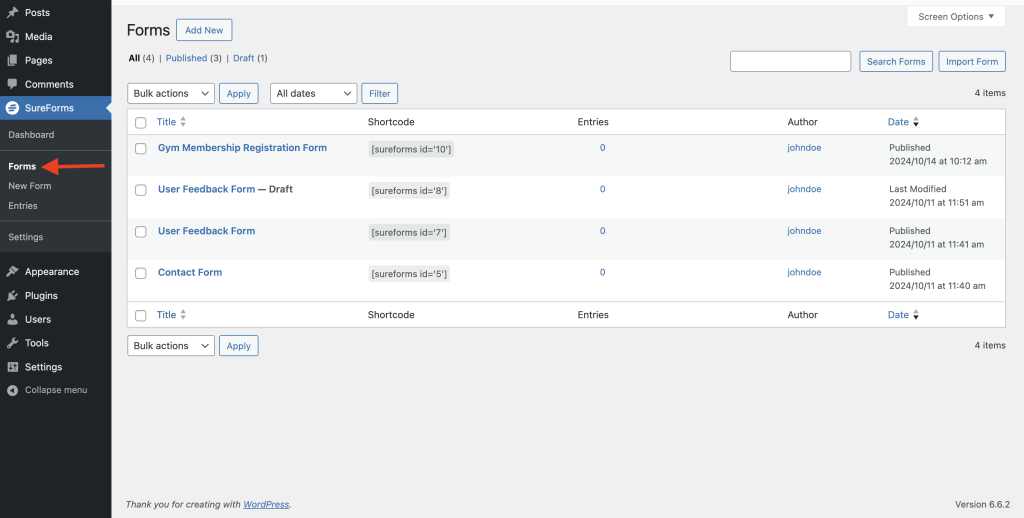The image size is (1024, 518).
Task: Click the search forms text field
Action: click(x=790, y=62)
